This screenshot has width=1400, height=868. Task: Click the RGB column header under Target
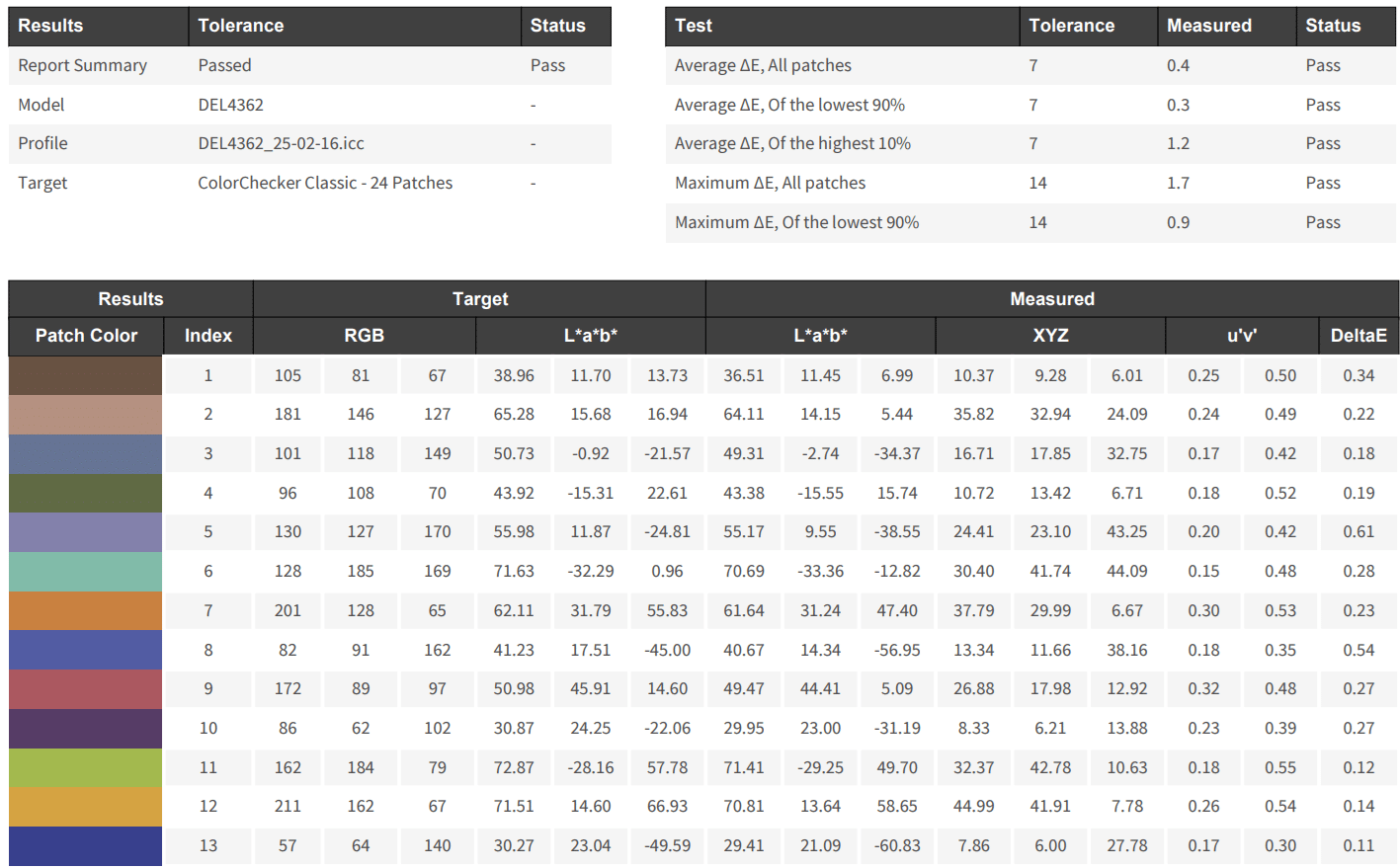pos(364,336)
